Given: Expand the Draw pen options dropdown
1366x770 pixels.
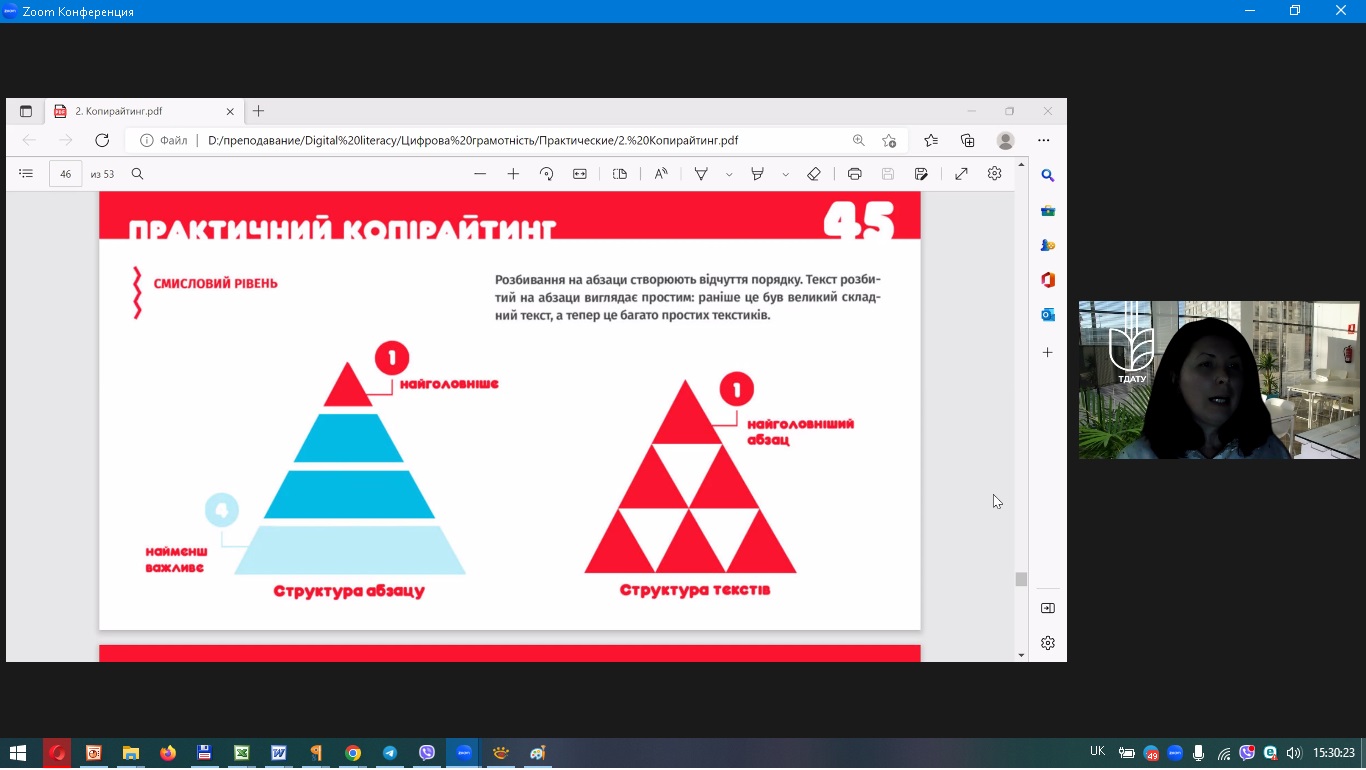Looking at the screenshot, I should (x=729, y=174).
